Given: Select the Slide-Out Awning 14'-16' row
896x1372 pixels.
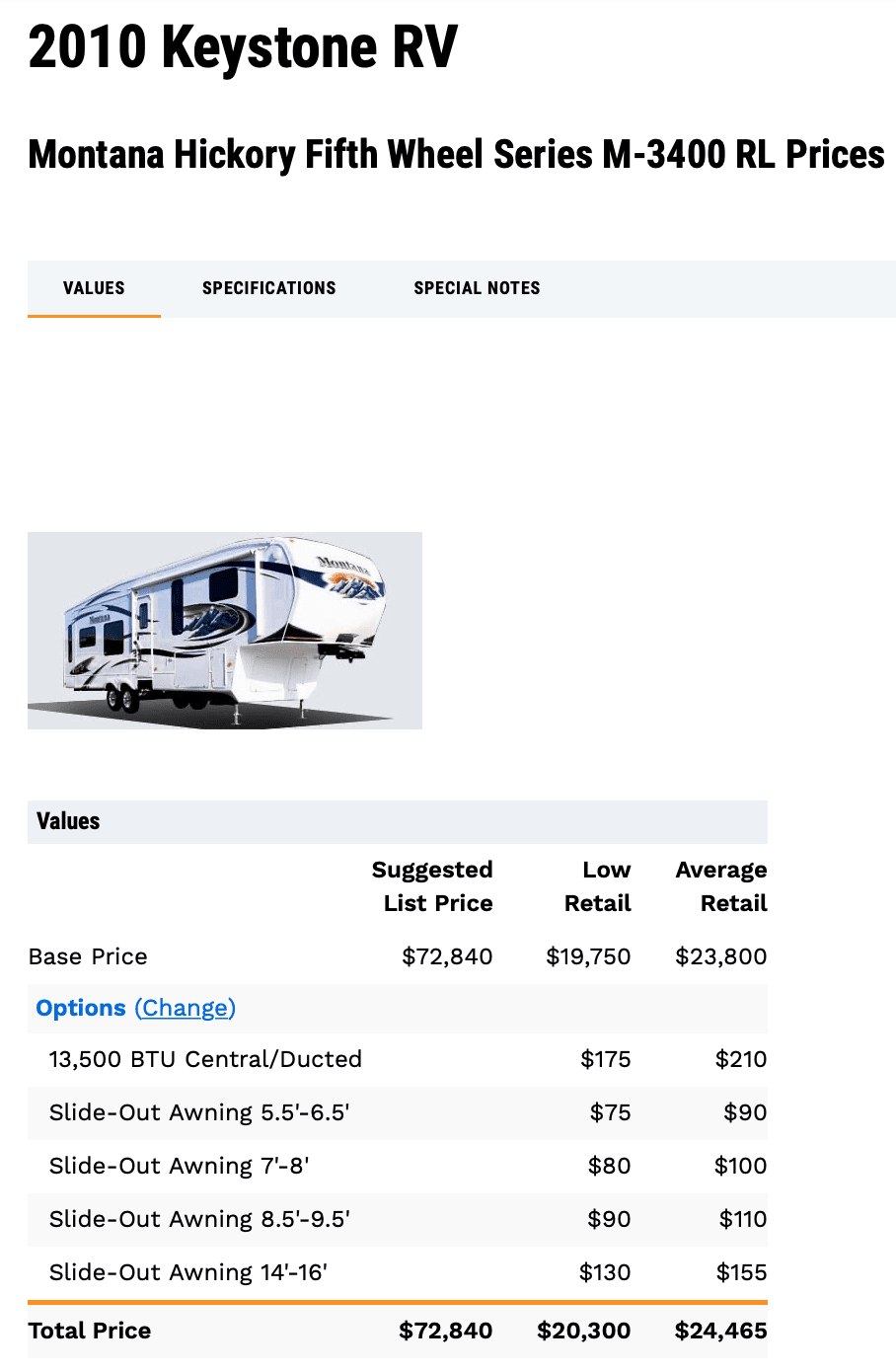Looking at the screenshot, I should pyautogui.click(x=398, y=1272).
